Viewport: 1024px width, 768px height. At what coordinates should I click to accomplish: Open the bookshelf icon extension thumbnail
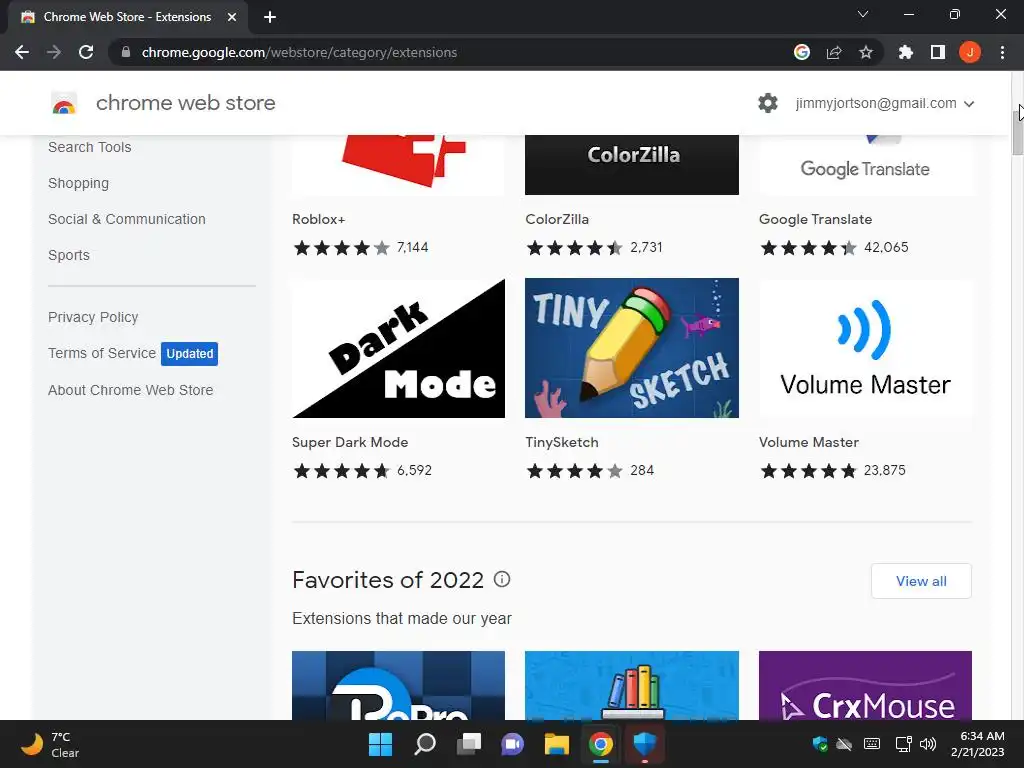[632, 686]
